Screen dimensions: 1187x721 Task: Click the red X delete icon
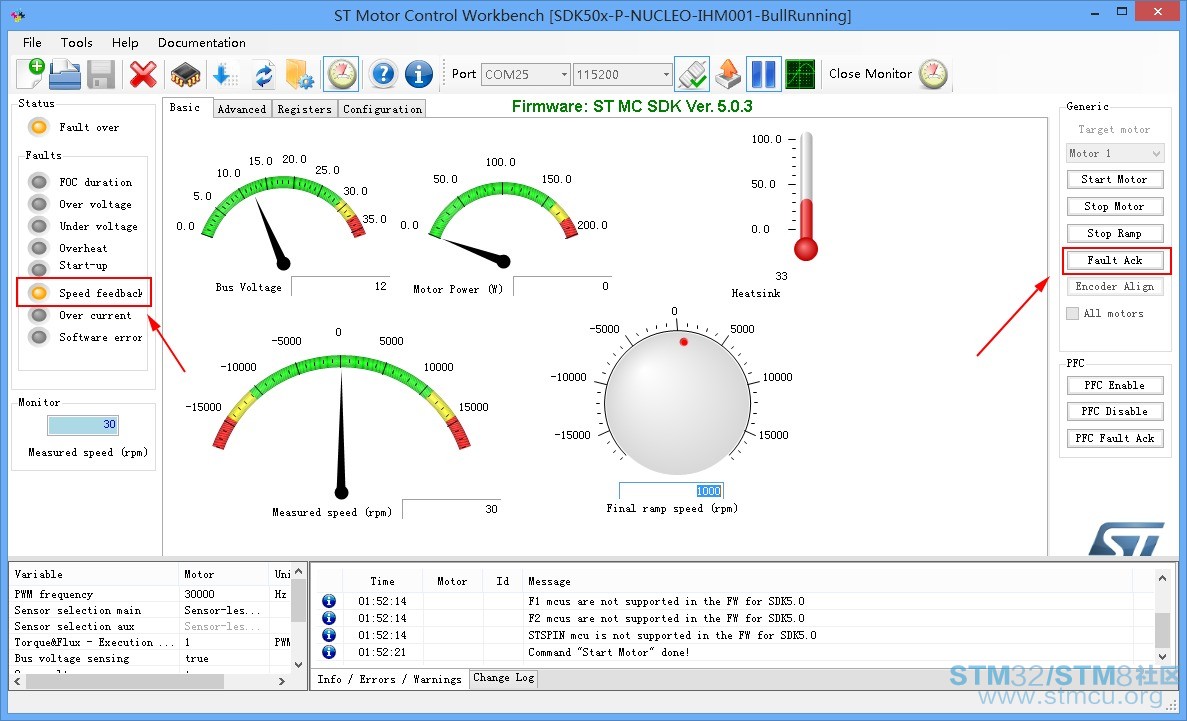coord(143,74)
